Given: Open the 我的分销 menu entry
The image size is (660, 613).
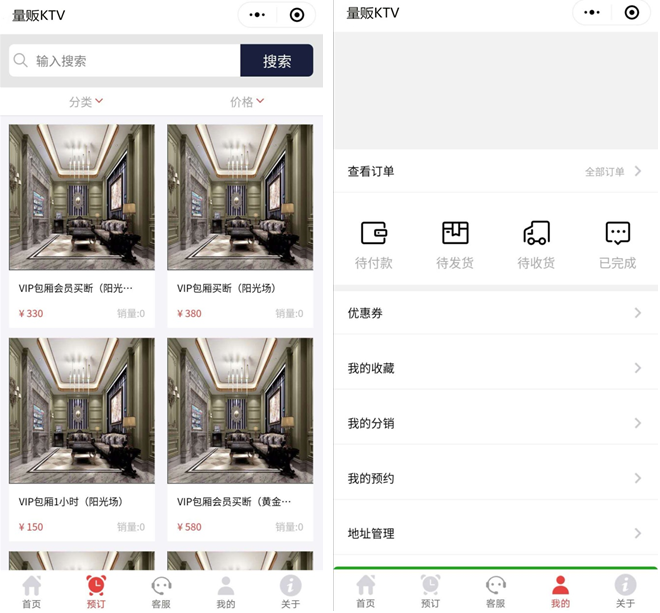Looking at the screenshot, I should coord(495,423).
